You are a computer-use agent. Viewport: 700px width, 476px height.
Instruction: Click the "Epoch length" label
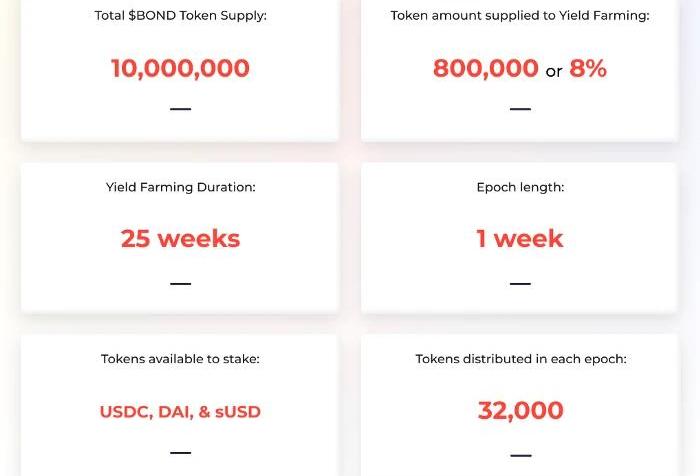[x=520, y=187]
